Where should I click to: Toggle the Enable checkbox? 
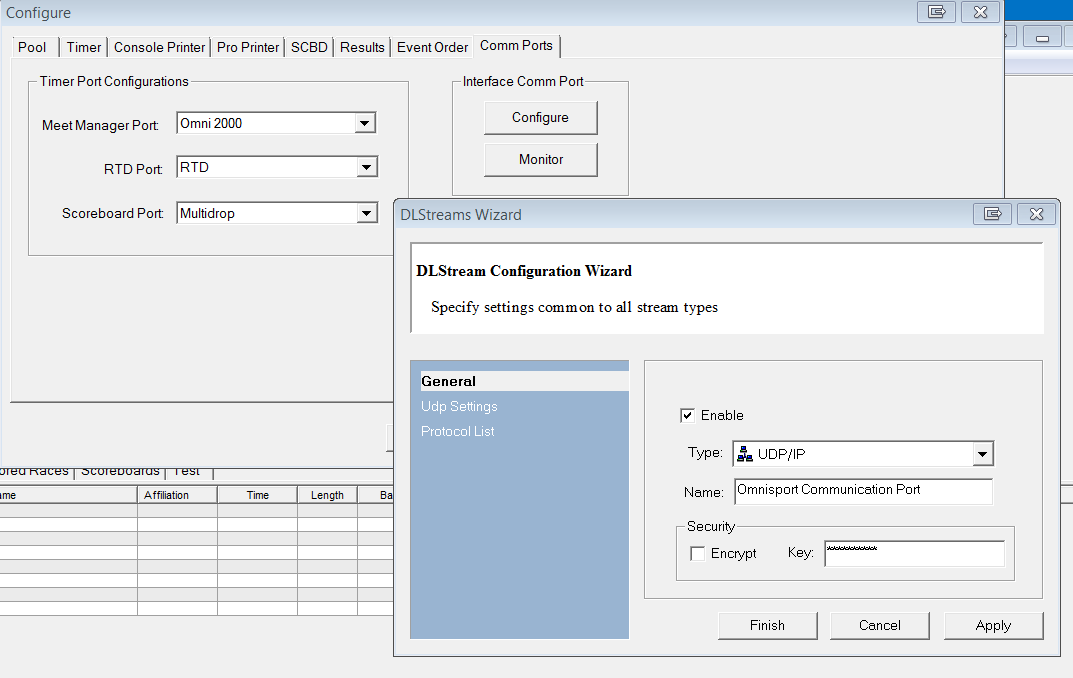(687, 415)
